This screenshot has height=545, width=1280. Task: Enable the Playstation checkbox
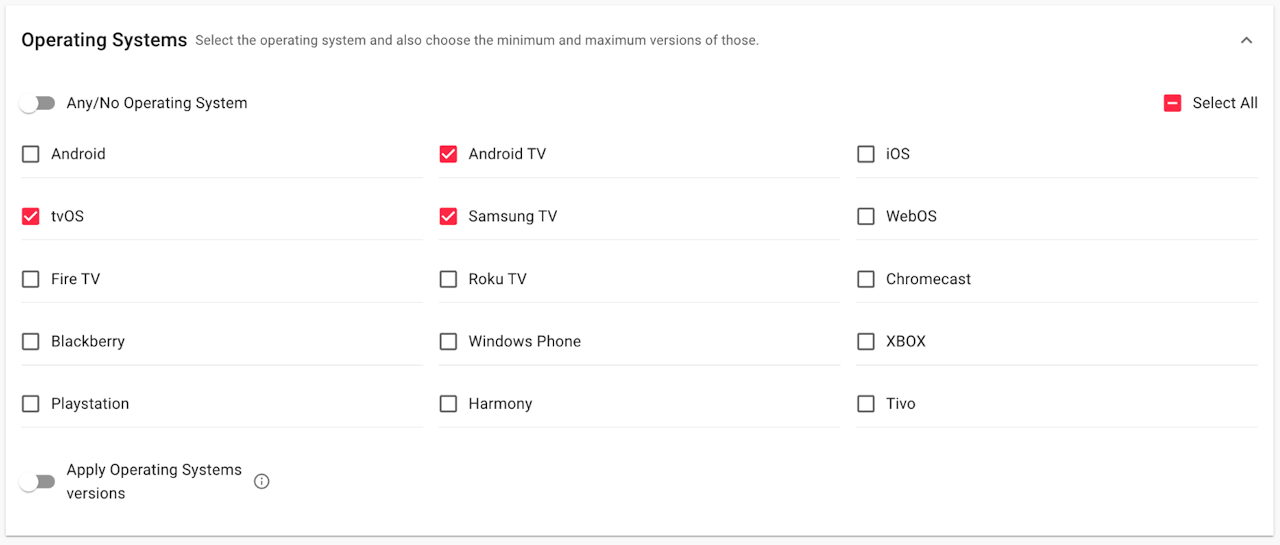pos(31,404)
